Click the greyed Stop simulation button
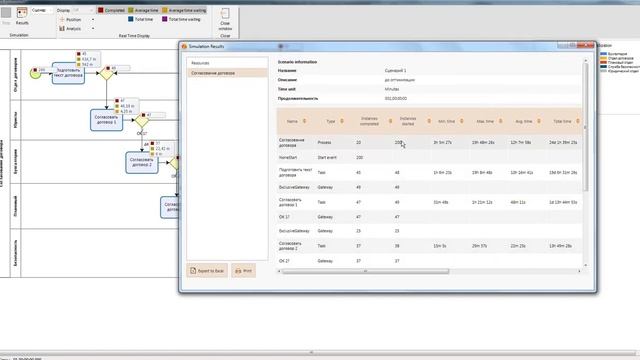Screen dimensions: 640x360 [6, 16]
